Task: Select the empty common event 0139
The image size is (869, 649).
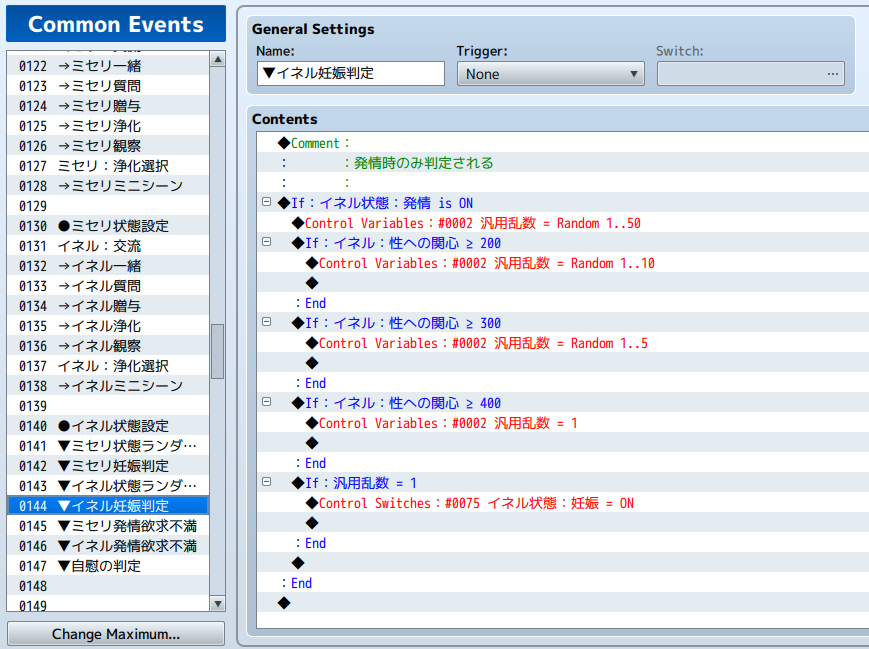Action: [108, 406]
